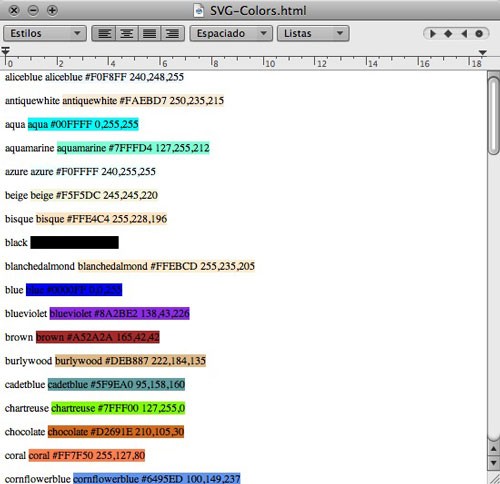Open the Espaciado dropdown
Image resolution: width=500 pixels, height=484 pixels.
[231, 34]
